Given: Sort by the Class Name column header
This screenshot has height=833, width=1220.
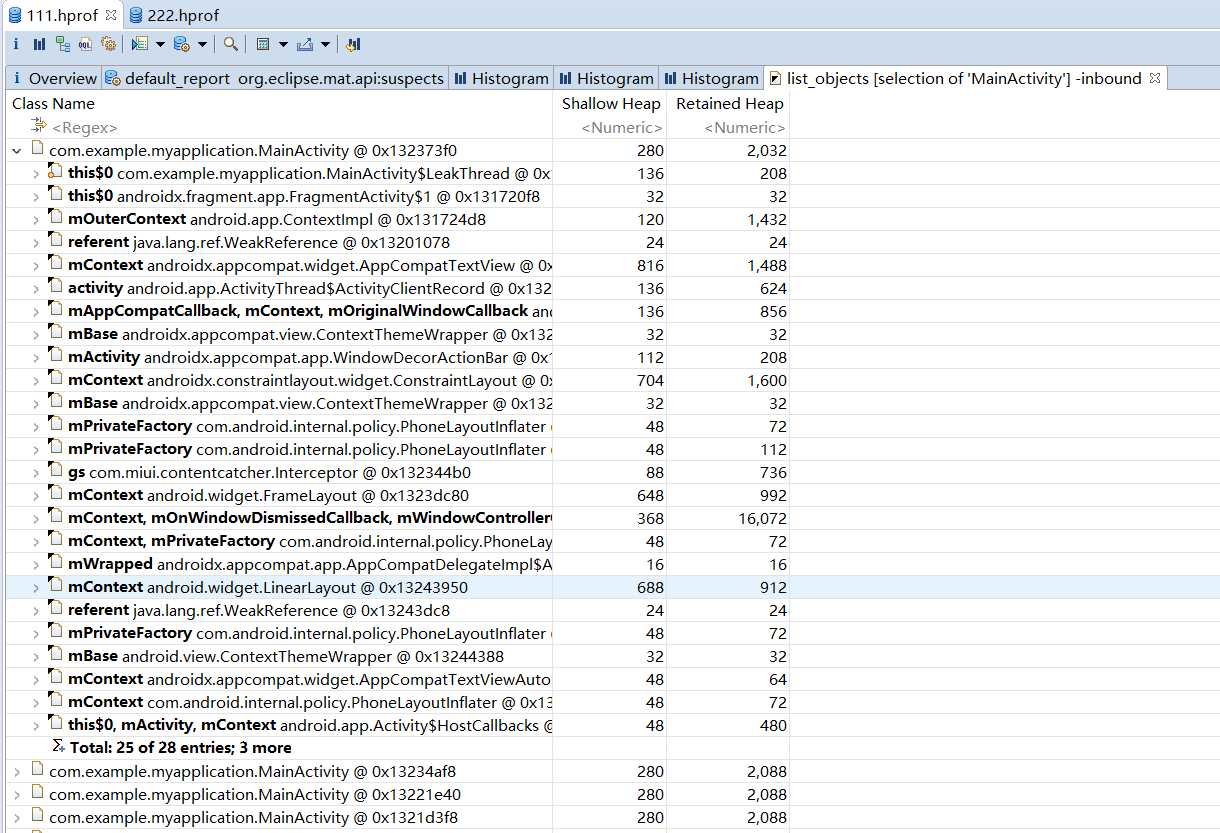Looking at the screenshot, I should point(278,103).
